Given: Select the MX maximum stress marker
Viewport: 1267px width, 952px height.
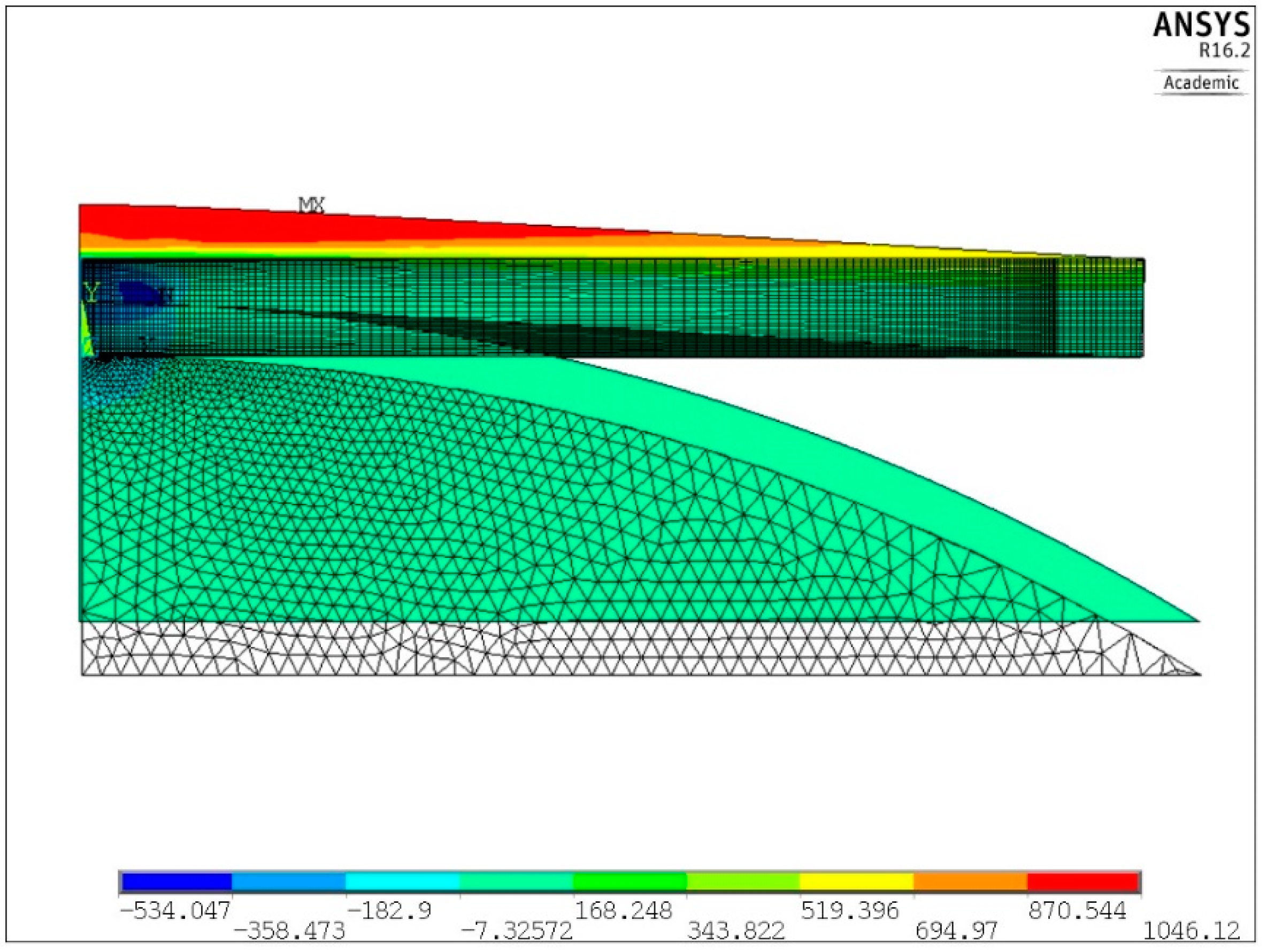Looking at the screenshot, I should coord(312,203).
